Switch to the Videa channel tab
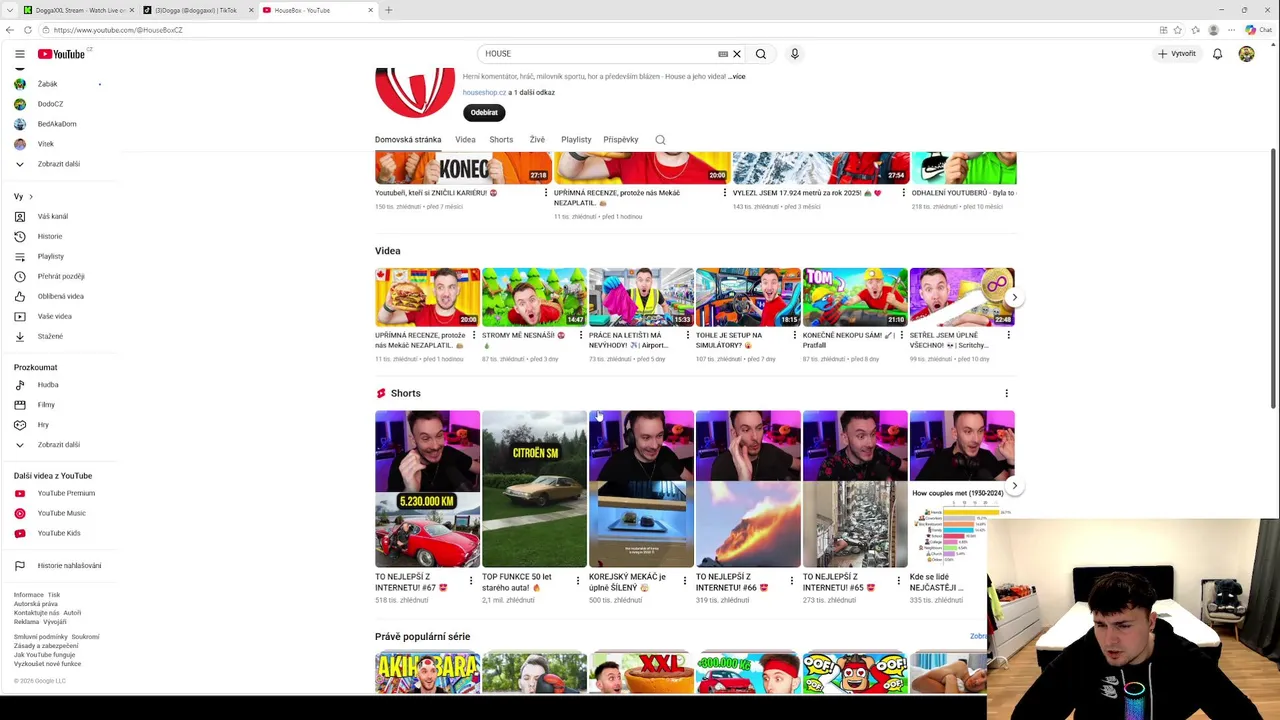This screenshot has width=1280, height=720. [x=465, y=140]
